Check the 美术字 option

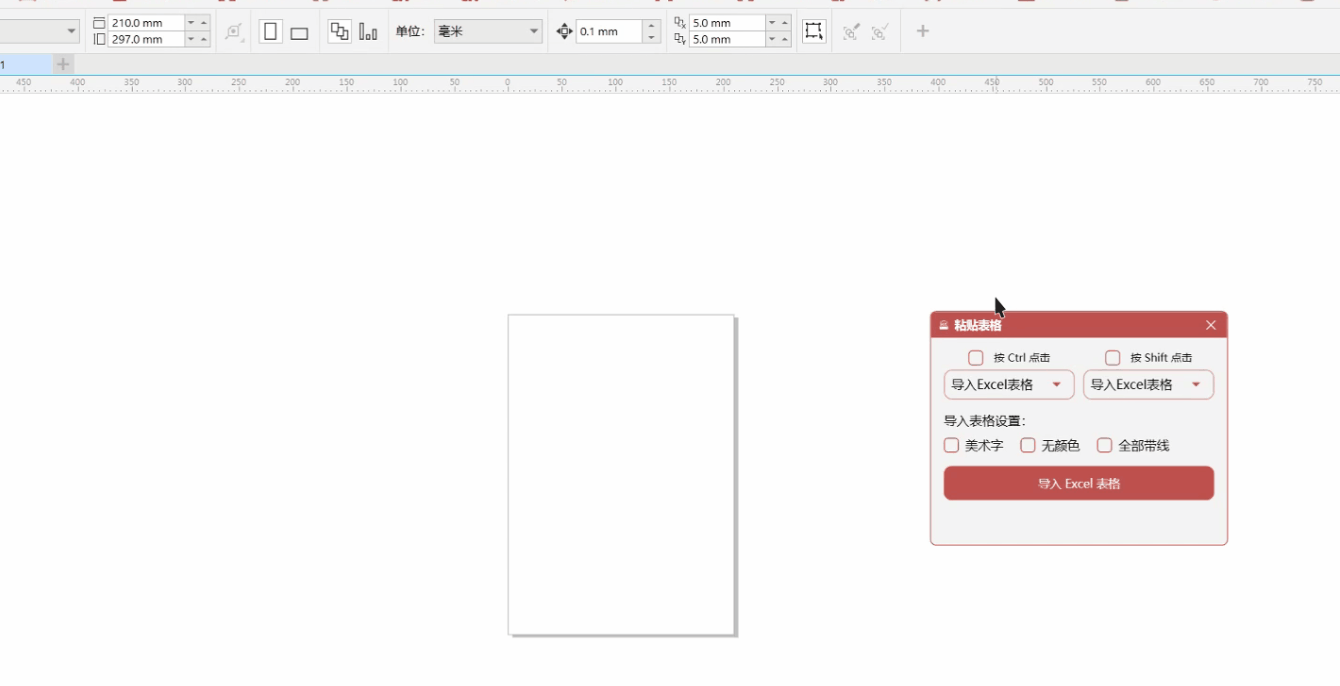coord(952,446)
